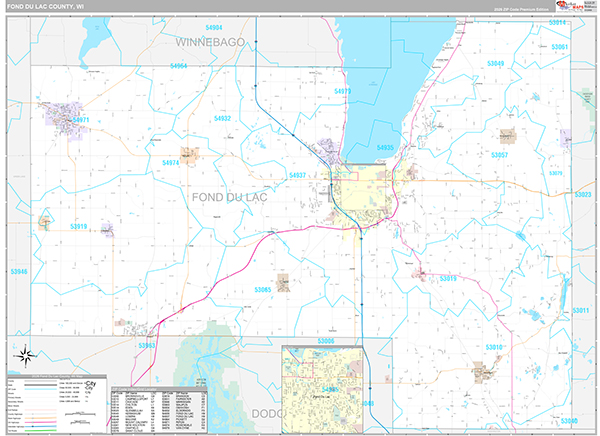Open the map legend box
The image size is (600, 436).
coord(55,402)
